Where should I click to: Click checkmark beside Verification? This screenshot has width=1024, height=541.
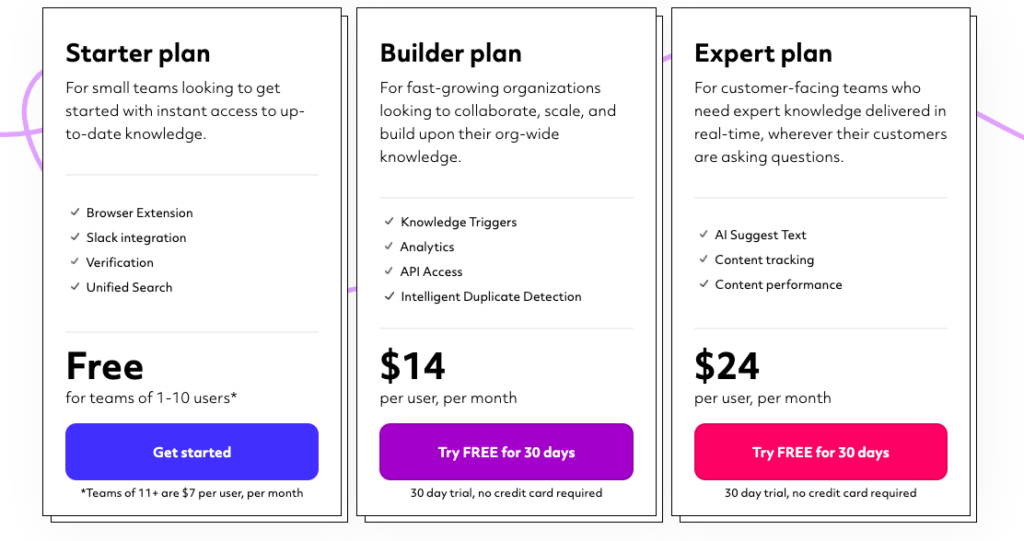75,261
